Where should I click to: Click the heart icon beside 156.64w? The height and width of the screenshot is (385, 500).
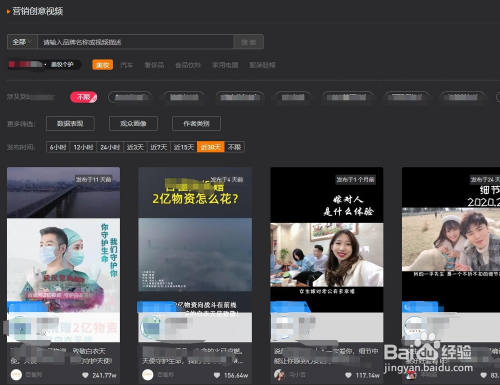point(217,375)
